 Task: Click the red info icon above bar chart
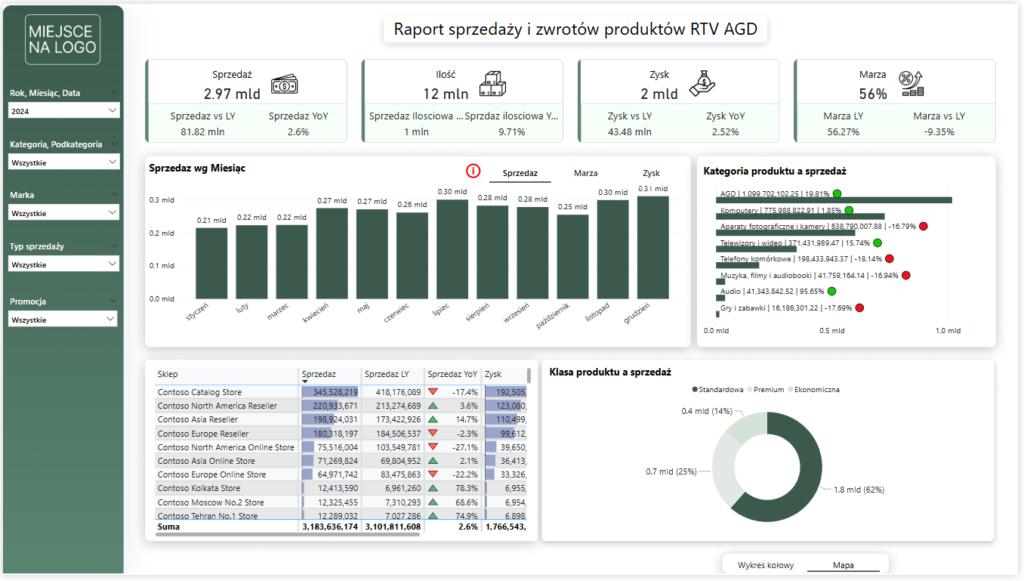click(x=473, y=171)
